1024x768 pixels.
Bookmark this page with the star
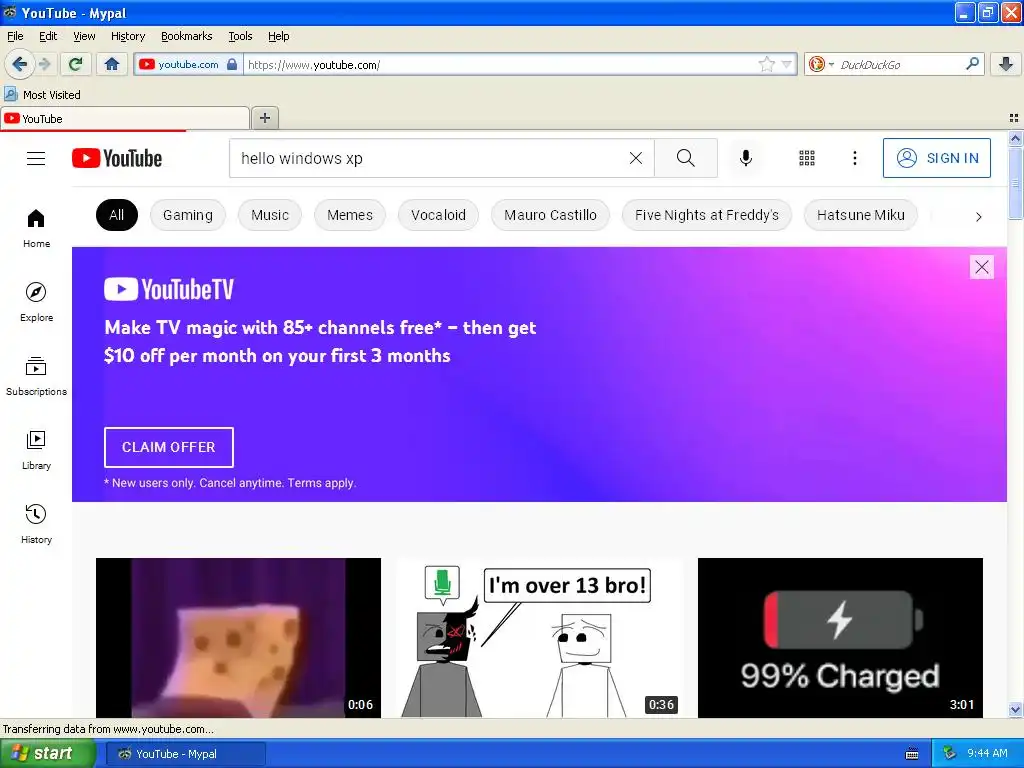tap(767, 64)
